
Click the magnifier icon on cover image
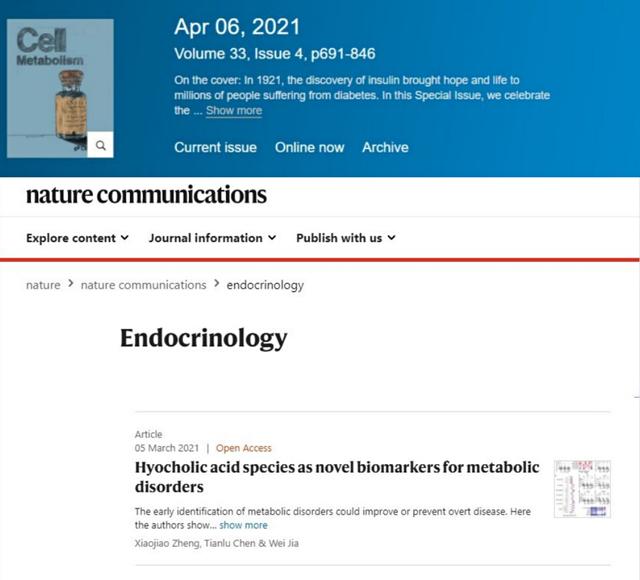[100, 144]
